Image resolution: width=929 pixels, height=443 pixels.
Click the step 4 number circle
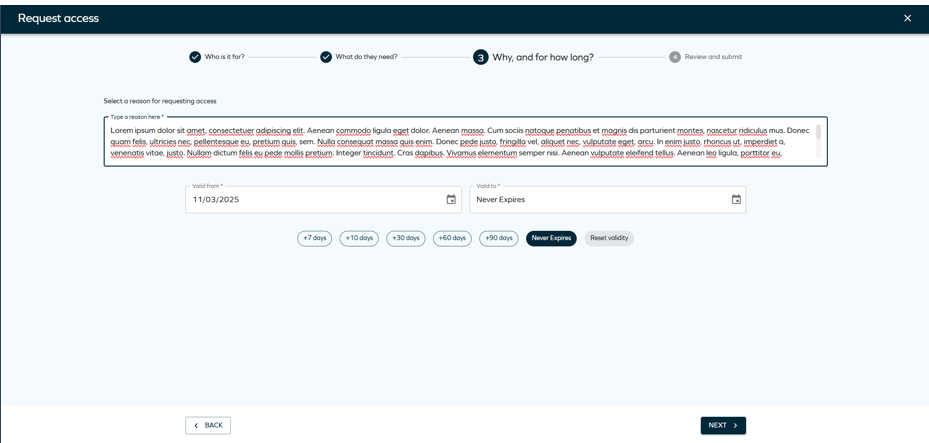[x=675, y=57]
